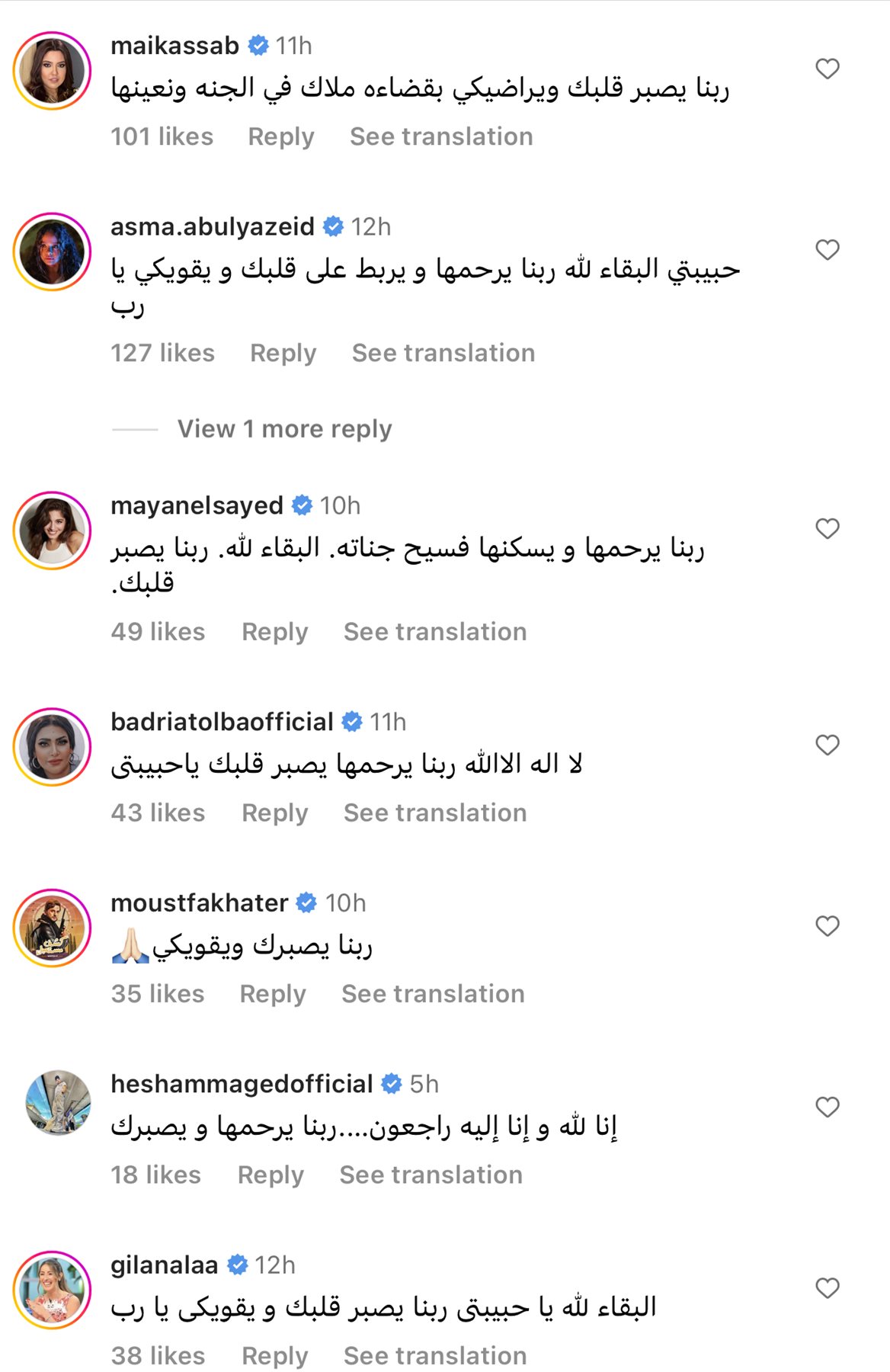Reply to gilanalaa's comment
This screenshot has height=1372, width=890.
(x=274, y=1356)
